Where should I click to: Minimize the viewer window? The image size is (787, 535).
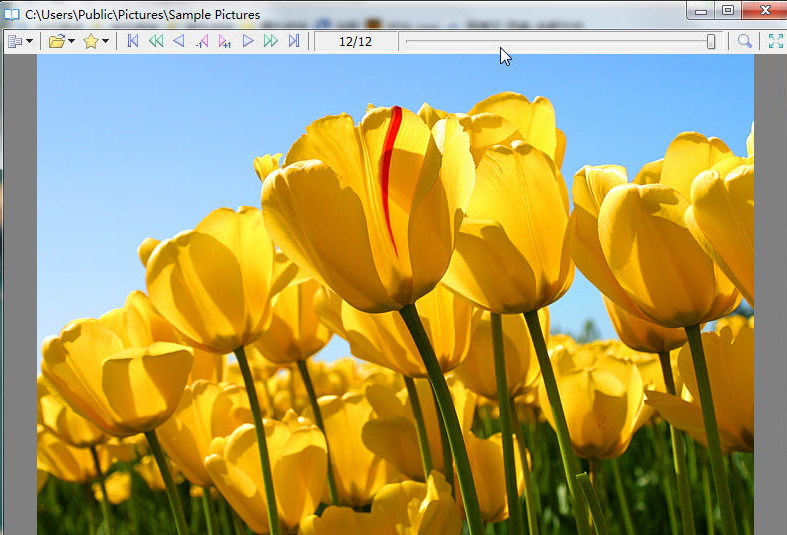coord(701,11)
